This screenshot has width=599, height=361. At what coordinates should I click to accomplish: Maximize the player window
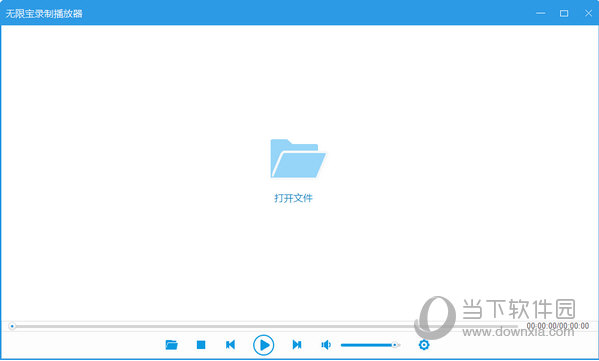tap(564, 13)
